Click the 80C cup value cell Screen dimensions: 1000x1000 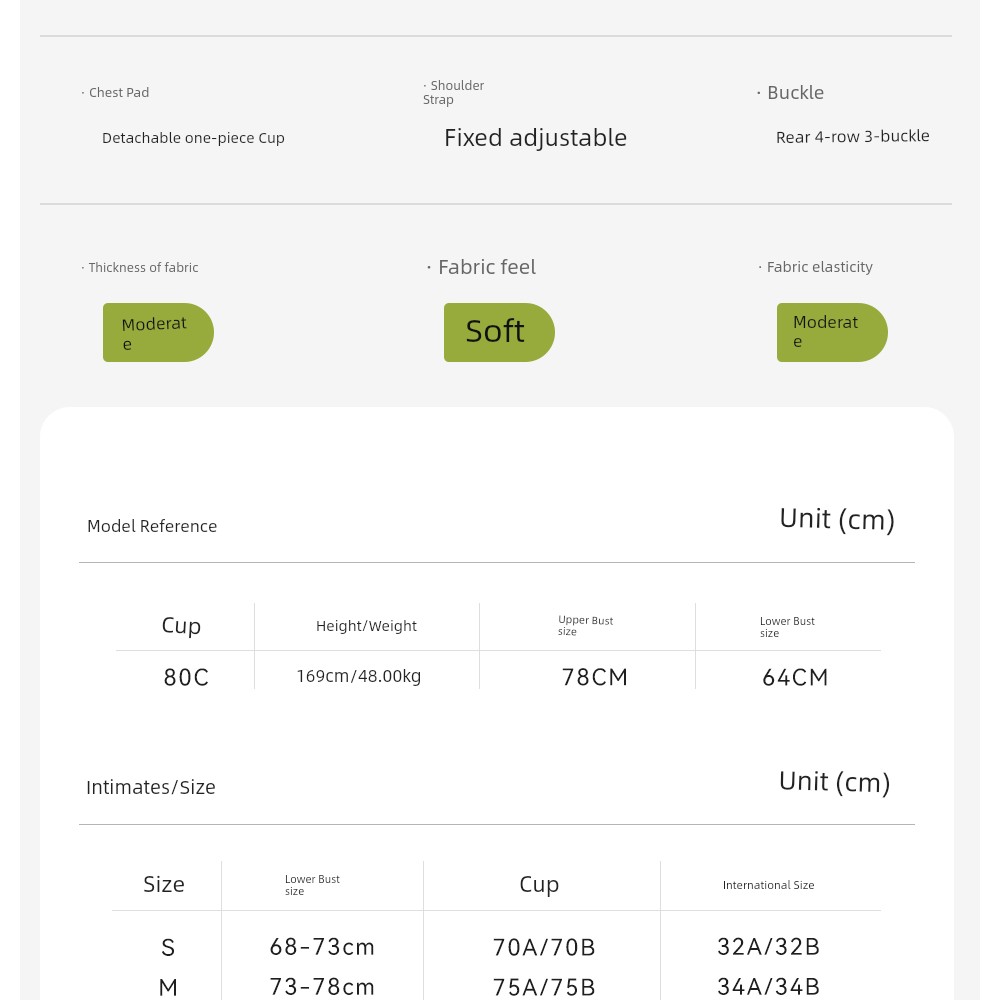click(186, 677)
